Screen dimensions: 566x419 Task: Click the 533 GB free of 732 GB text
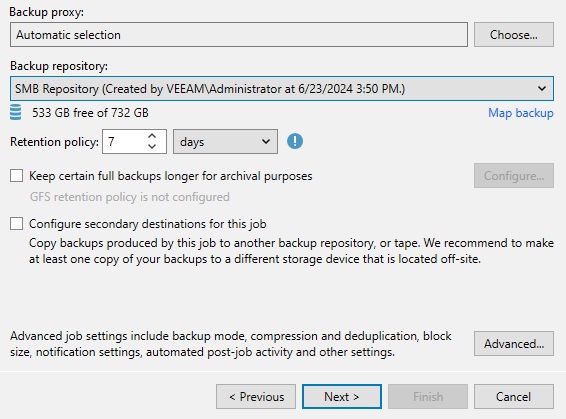click(x=90, y=113)
